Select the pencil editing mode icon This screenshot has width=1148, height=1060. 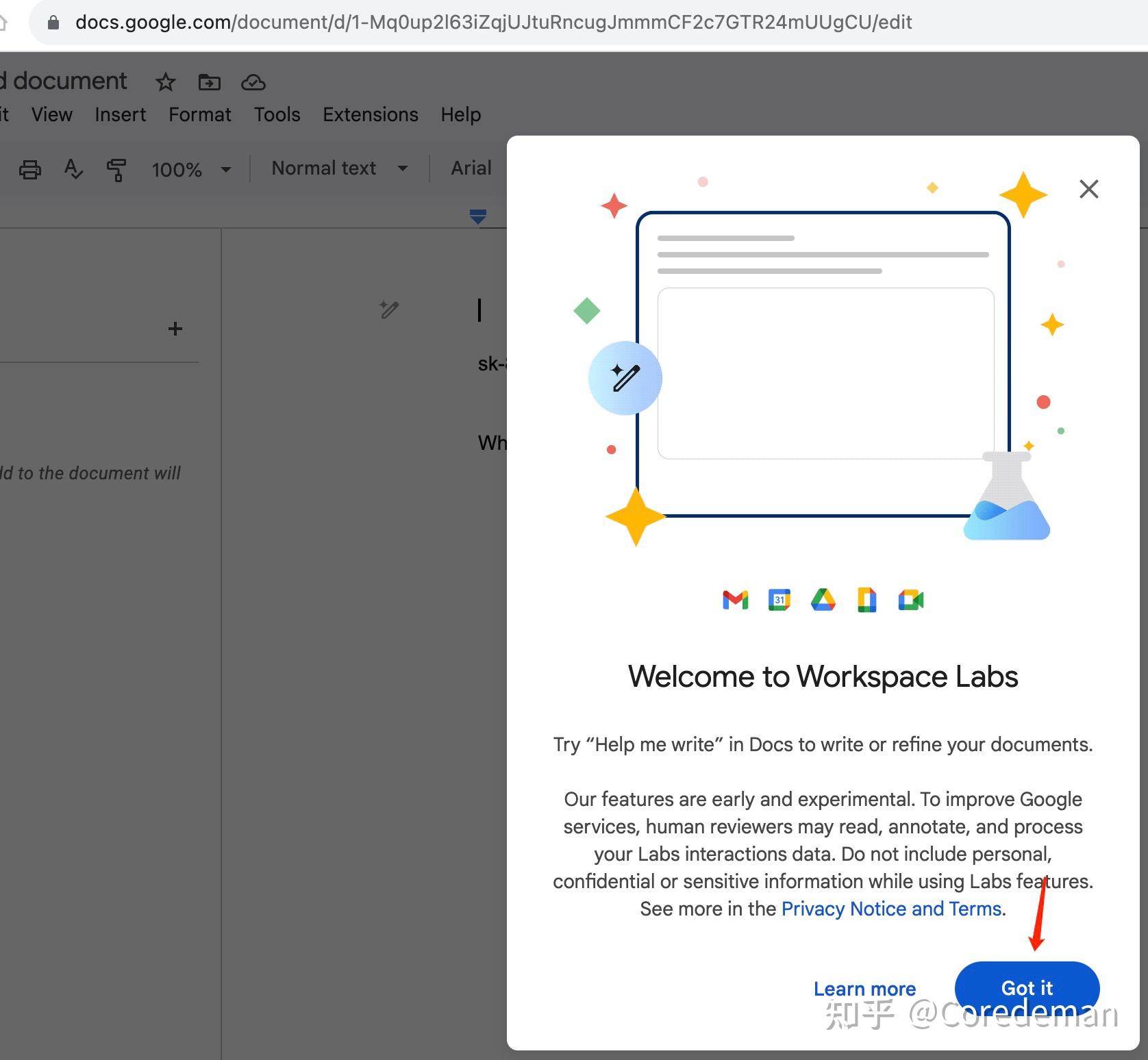[388, 310]
